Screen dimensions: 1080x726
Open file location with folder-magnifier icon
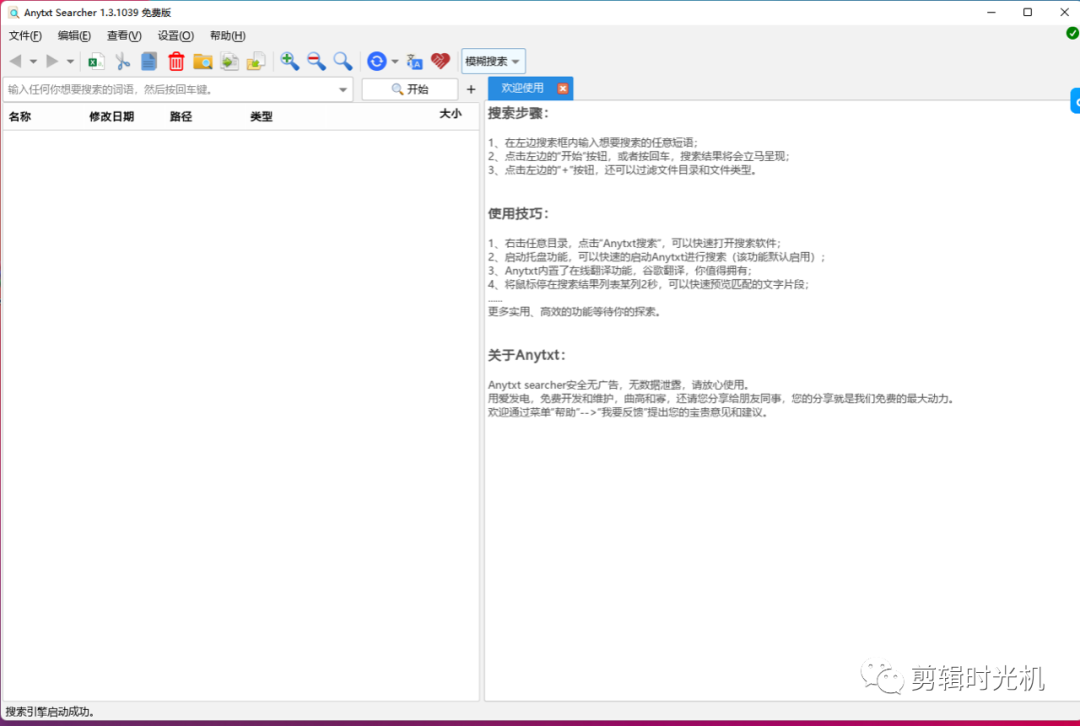coord(202,61)
